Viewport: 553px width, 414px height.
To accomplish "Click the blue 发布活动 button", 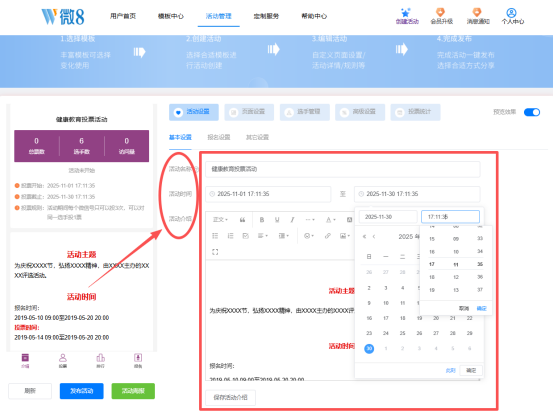I will (x=81, y=391).
